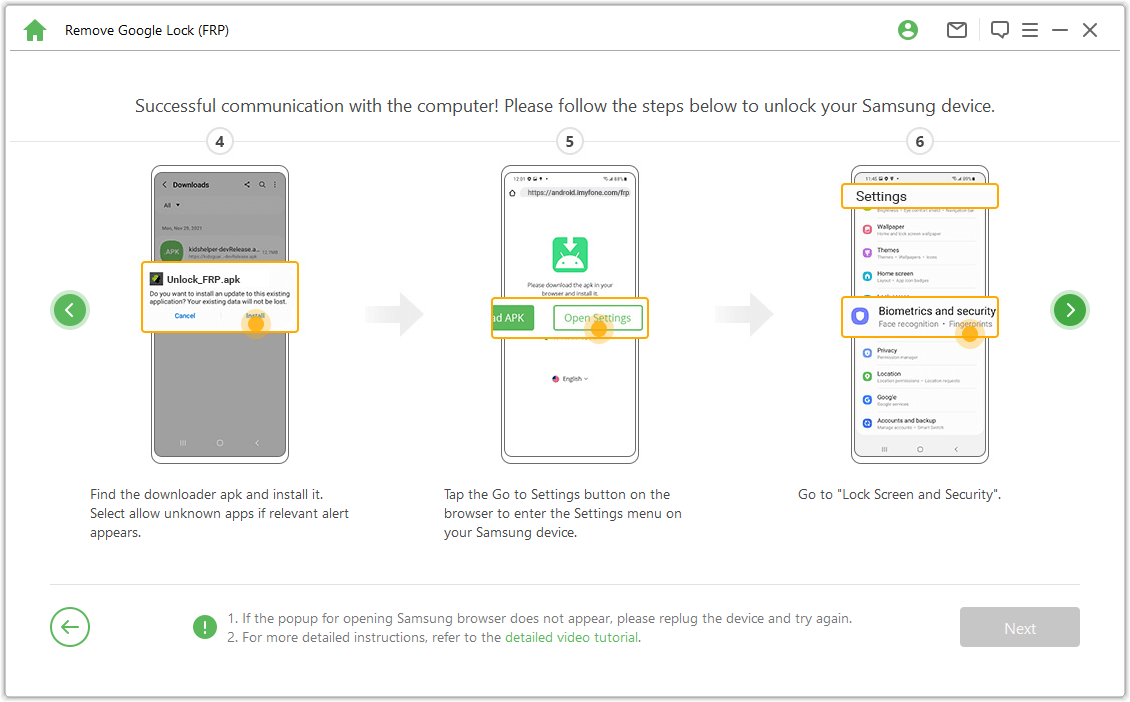Click the 'Go to "Lock Screen and Security".' text

[x=899, y=494]
